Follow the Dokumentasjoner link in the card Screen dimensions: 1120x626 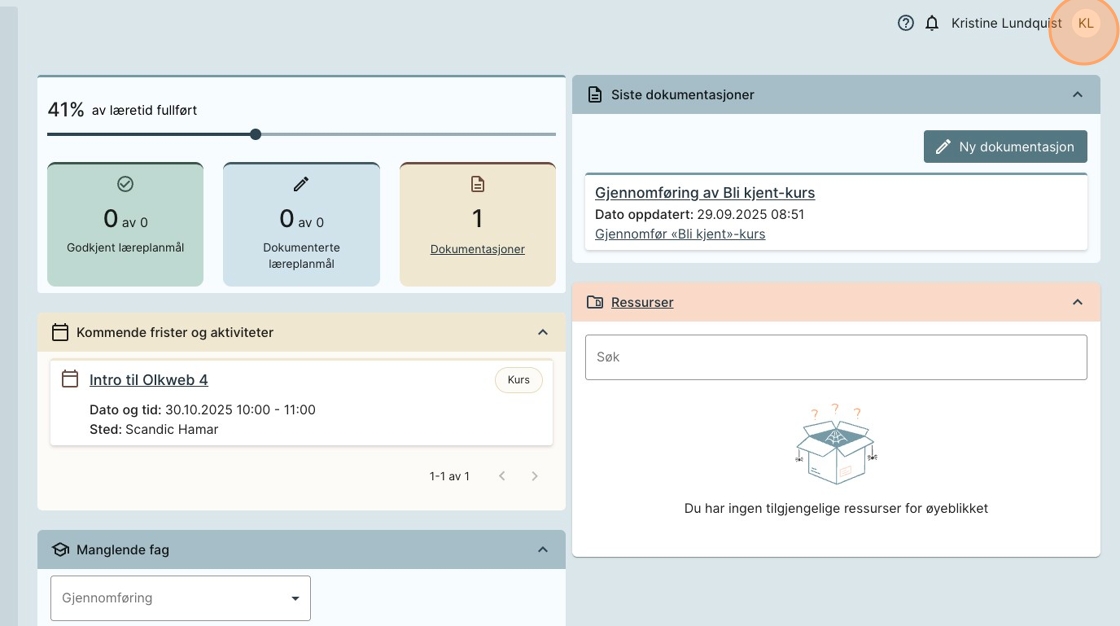click(x=477, y=249)
